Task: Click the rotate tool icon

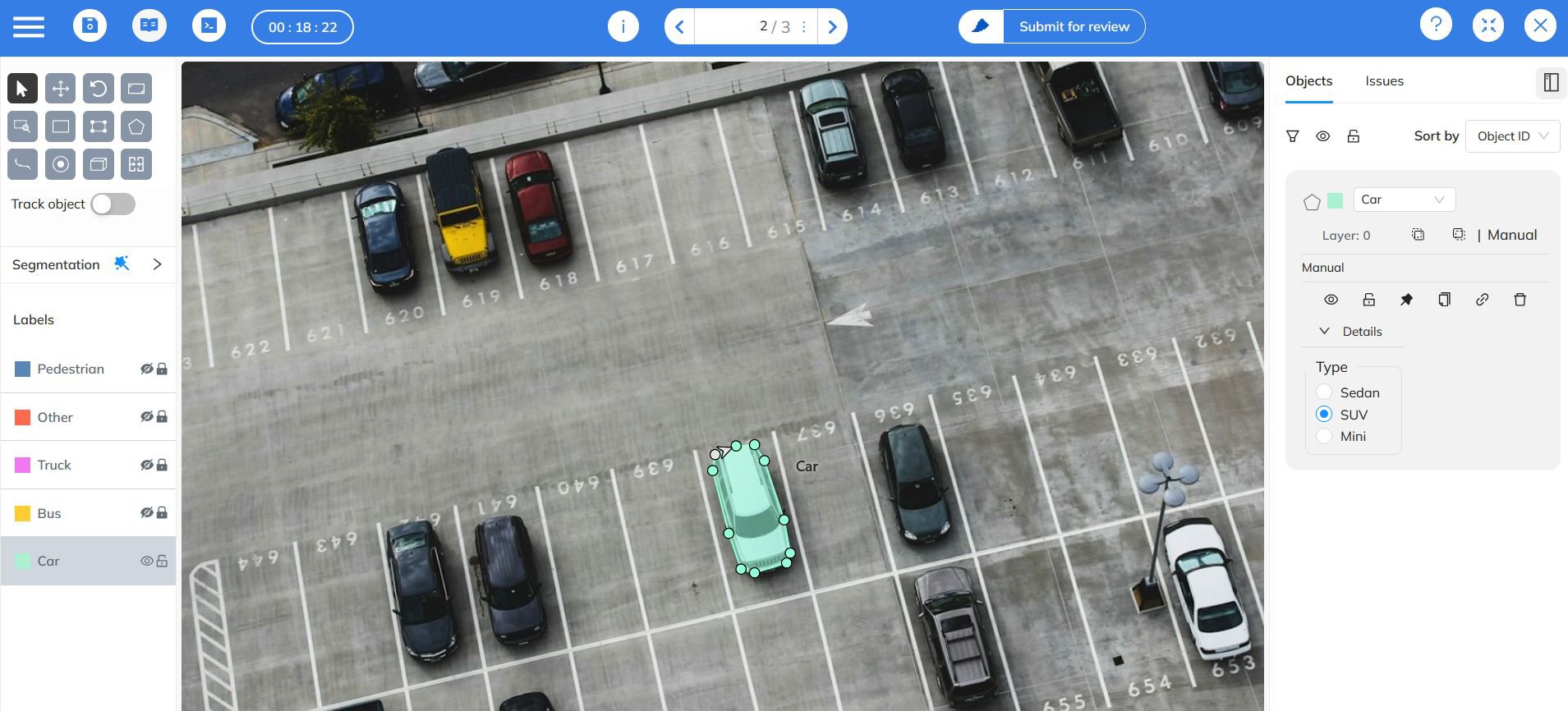Action: tap(99, 89)
